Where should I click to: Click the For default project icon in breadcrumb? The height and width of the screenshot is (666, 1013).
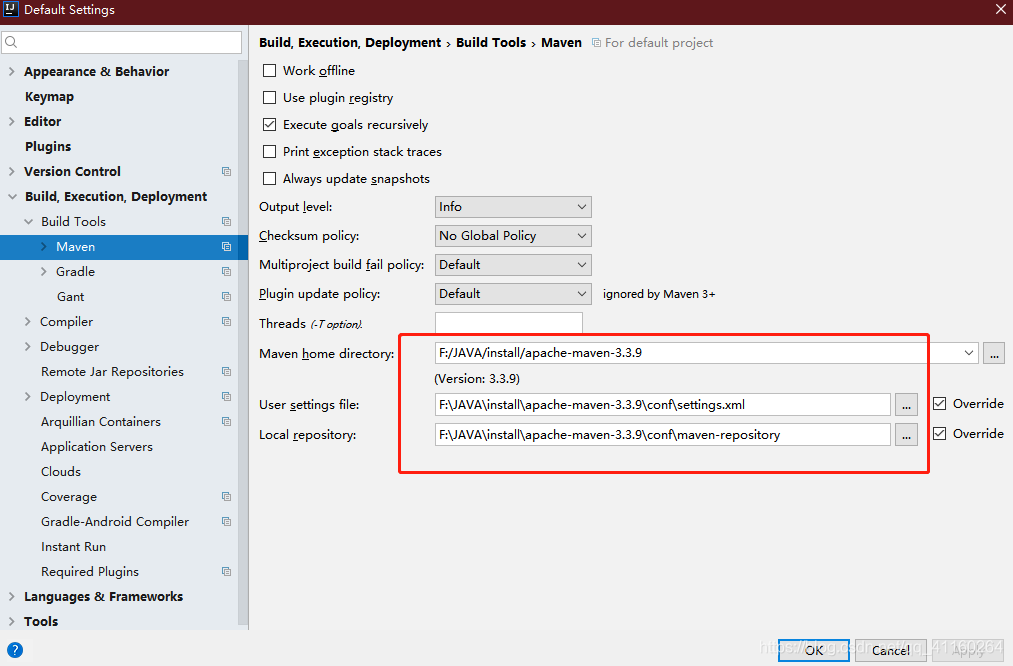point(596,43)
